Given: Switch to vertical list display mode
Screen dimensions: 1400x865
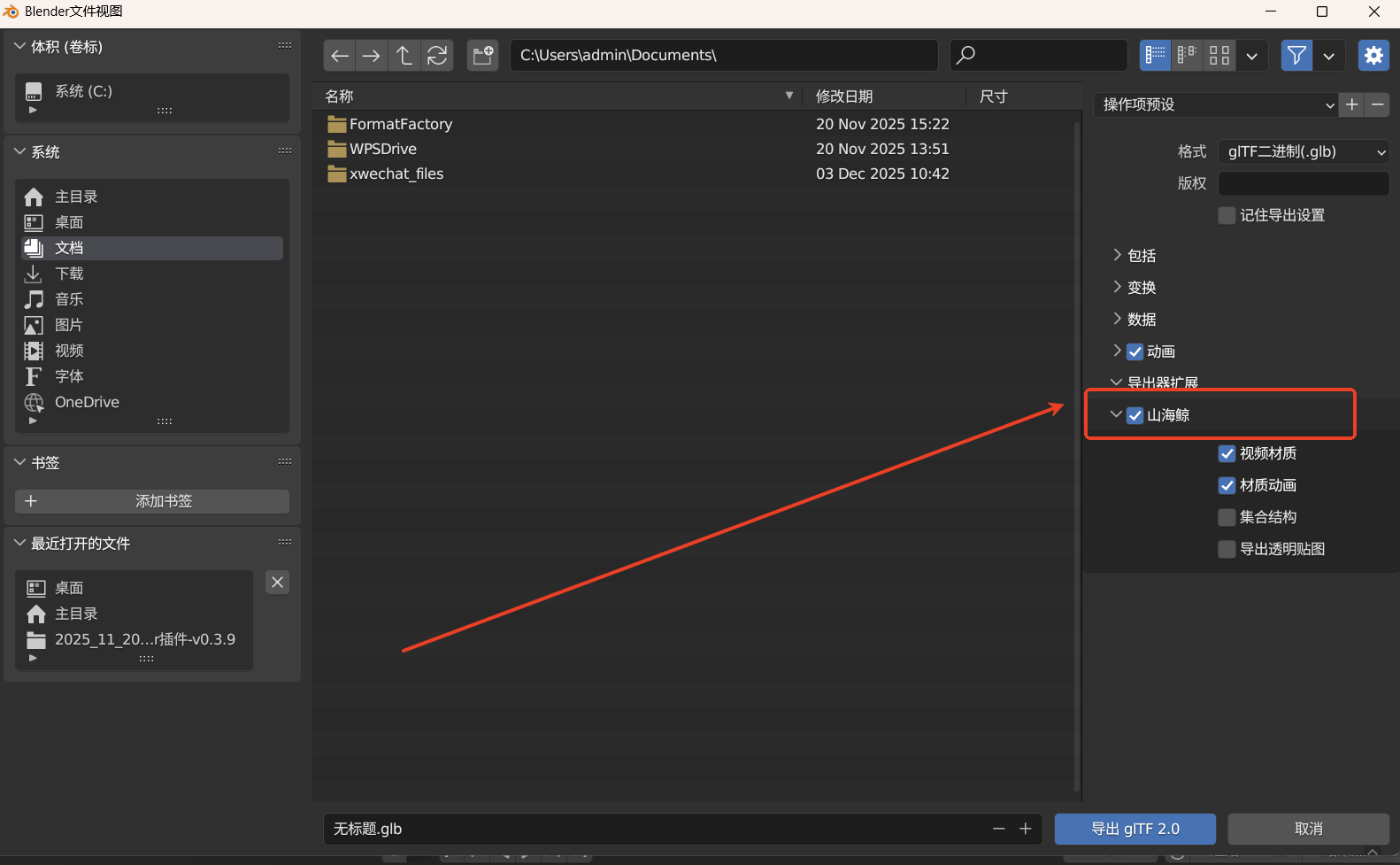Looking at the screenshot, I should pyautogui.click(x=1155, y=56).
